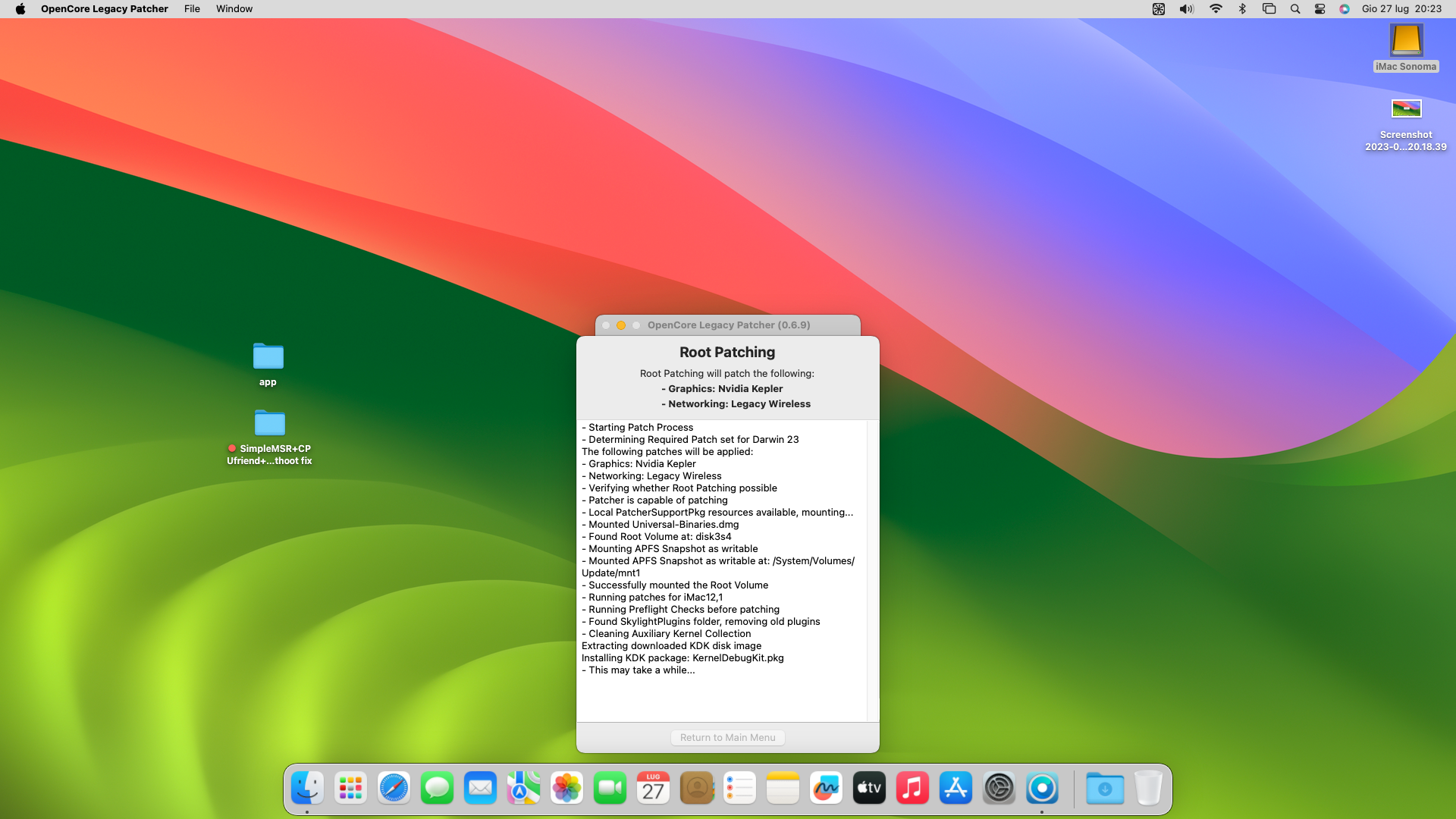Open the Photos app icon
The image size is (1456, 819).
pos(566,789)
